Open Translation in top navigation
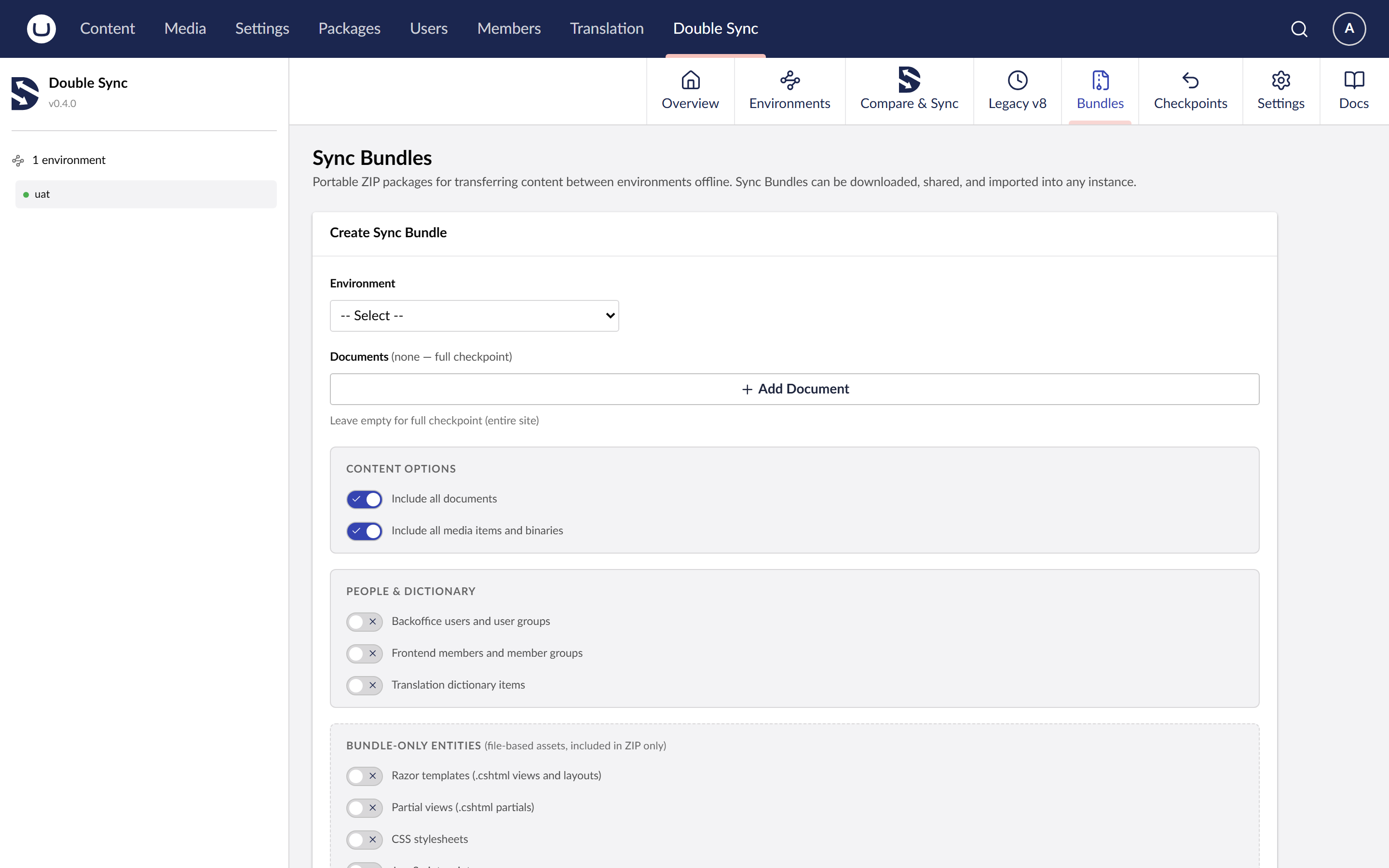Viewport: 1389px width, 868px height. coord(607,29)
